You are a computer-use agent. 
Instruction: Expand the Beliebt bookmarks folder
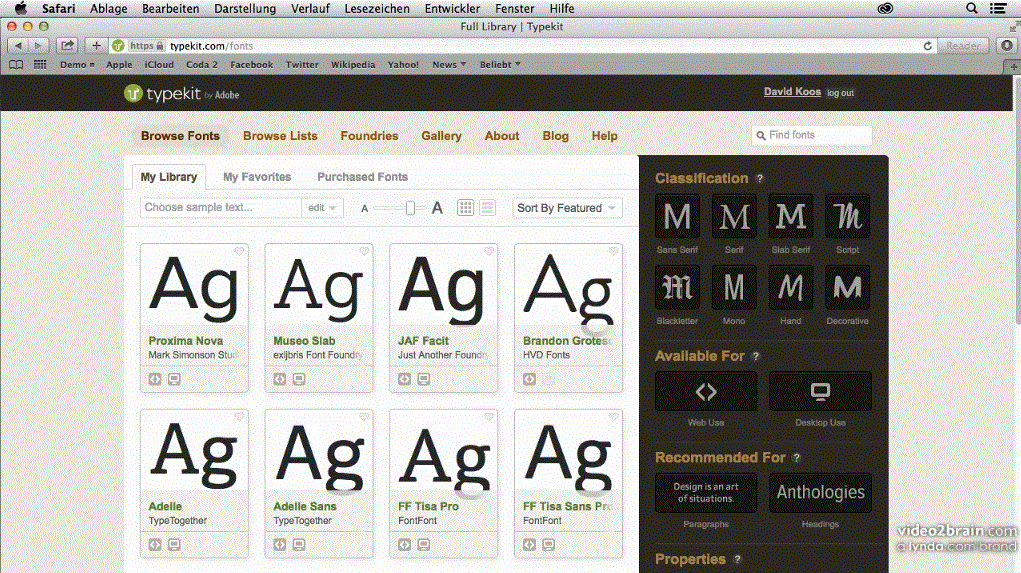500,64
